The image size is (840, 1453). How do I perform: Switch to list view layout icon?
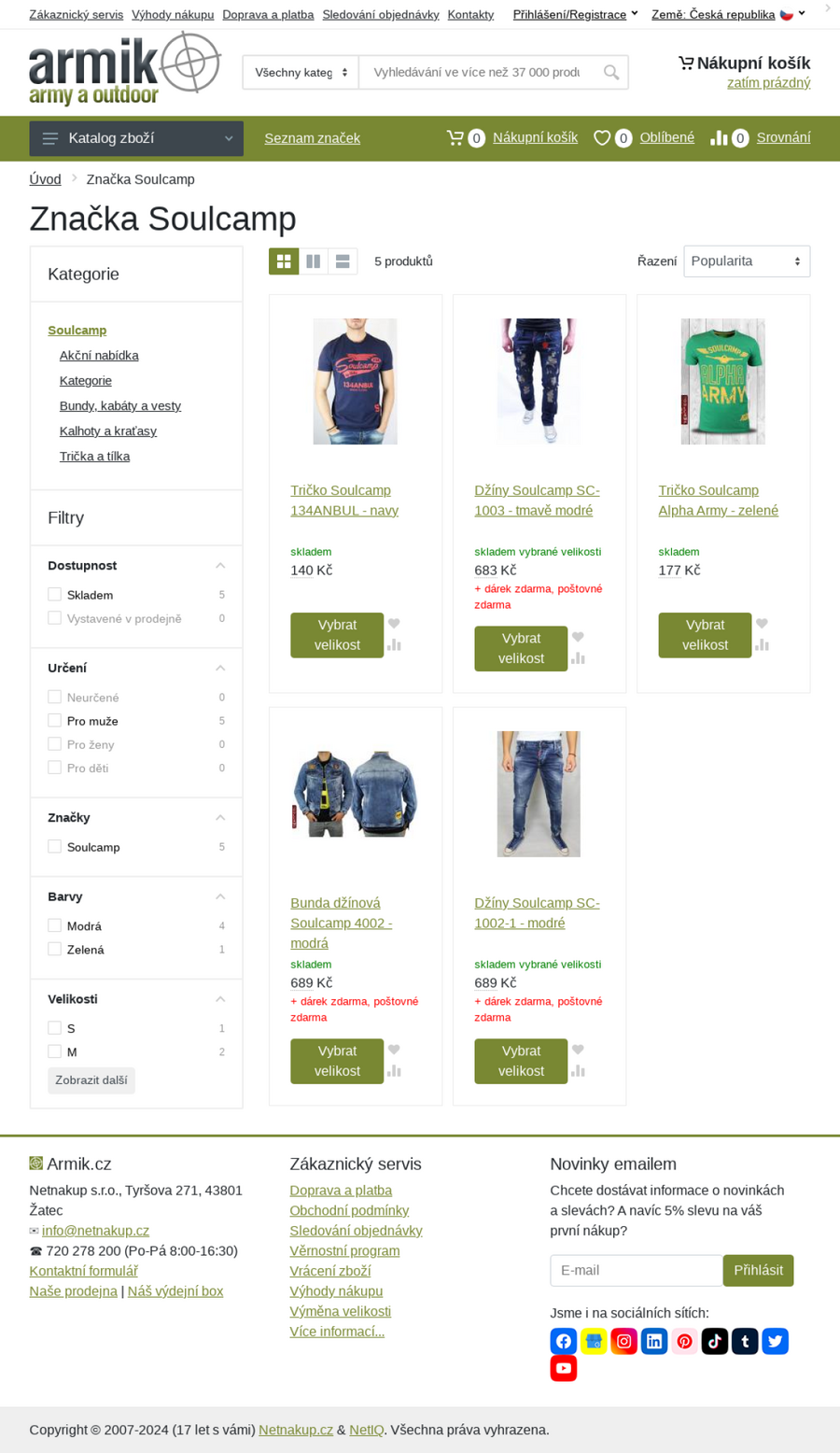pyautogui.click(x=343, y=261)
